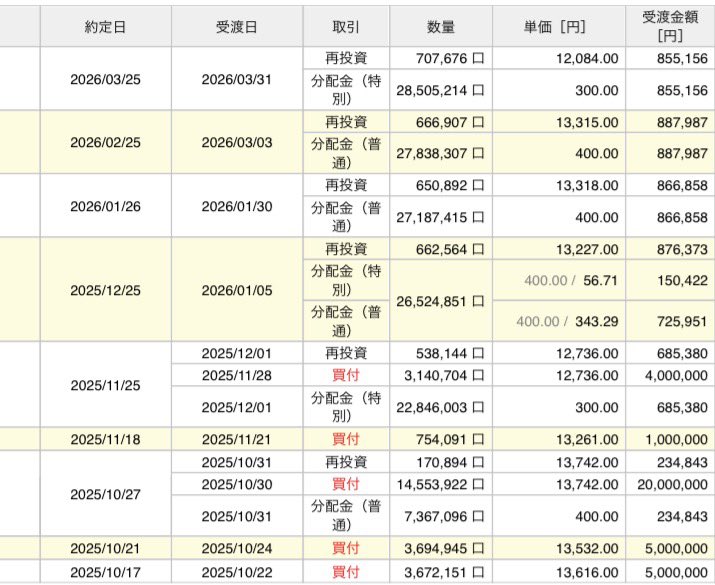Click the 約定日 column header
Image resolution: width=715 pixels, height=585 pixels.
pyautogui.click(x=105, y=27)
